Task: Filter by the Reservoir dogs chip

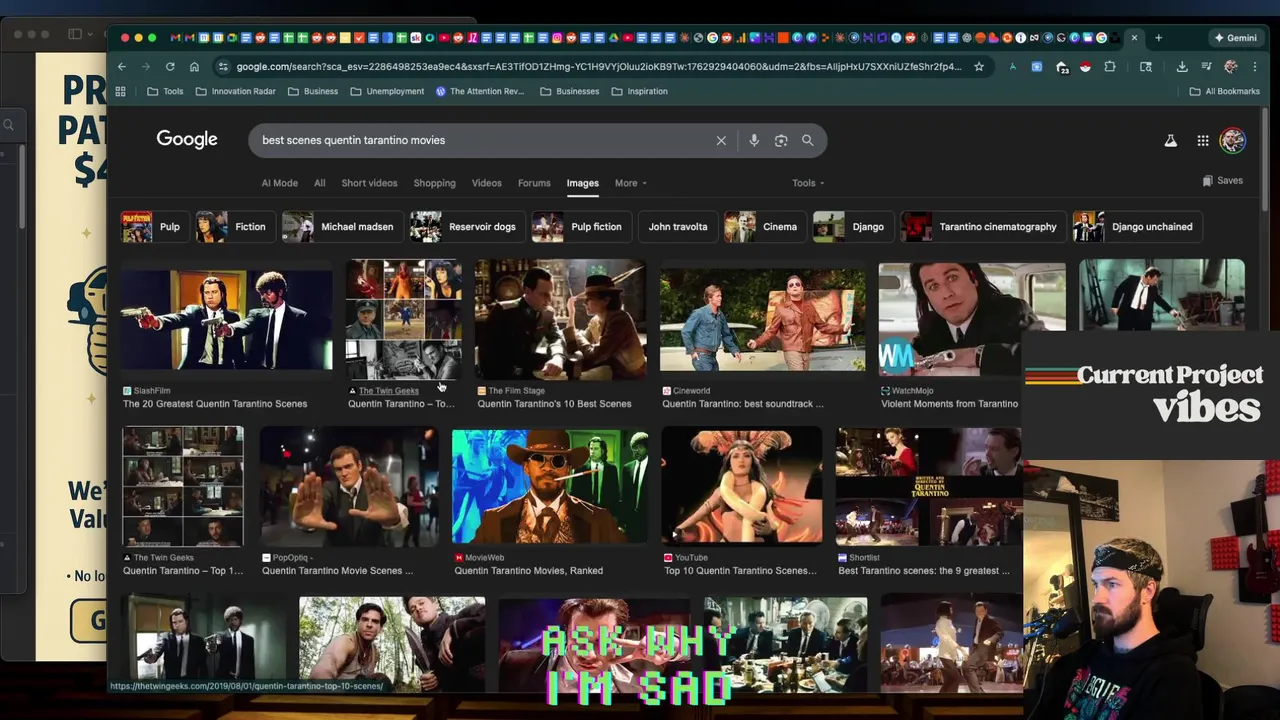Action: (466, 227)
